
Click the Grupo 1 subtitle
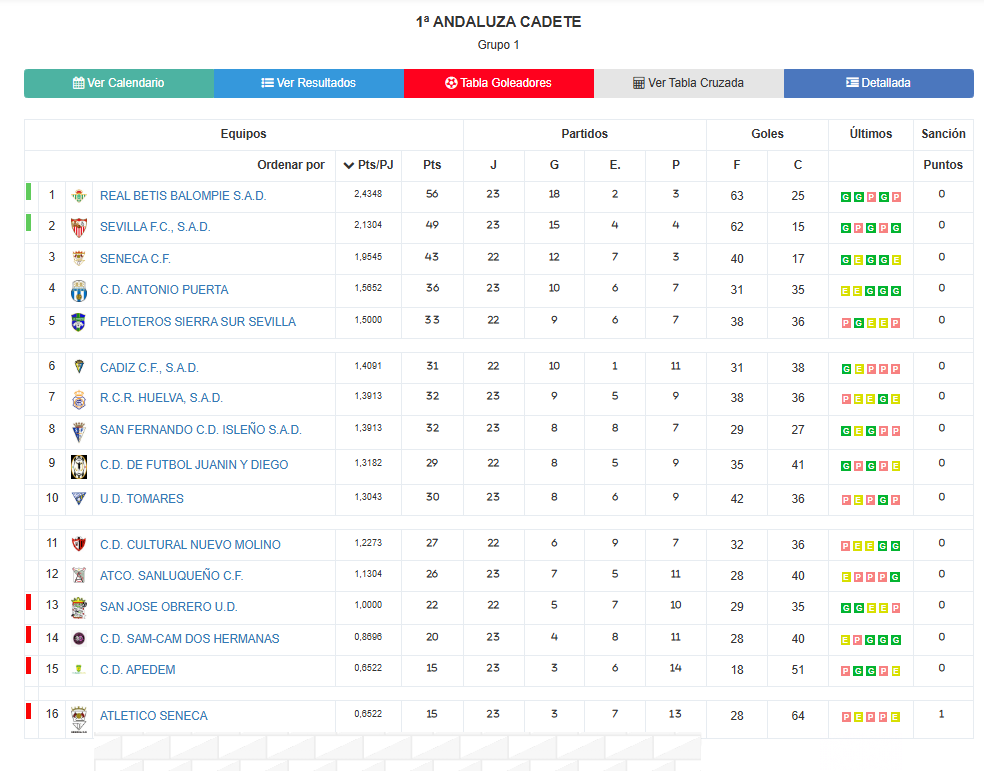(x=498, y=45)
